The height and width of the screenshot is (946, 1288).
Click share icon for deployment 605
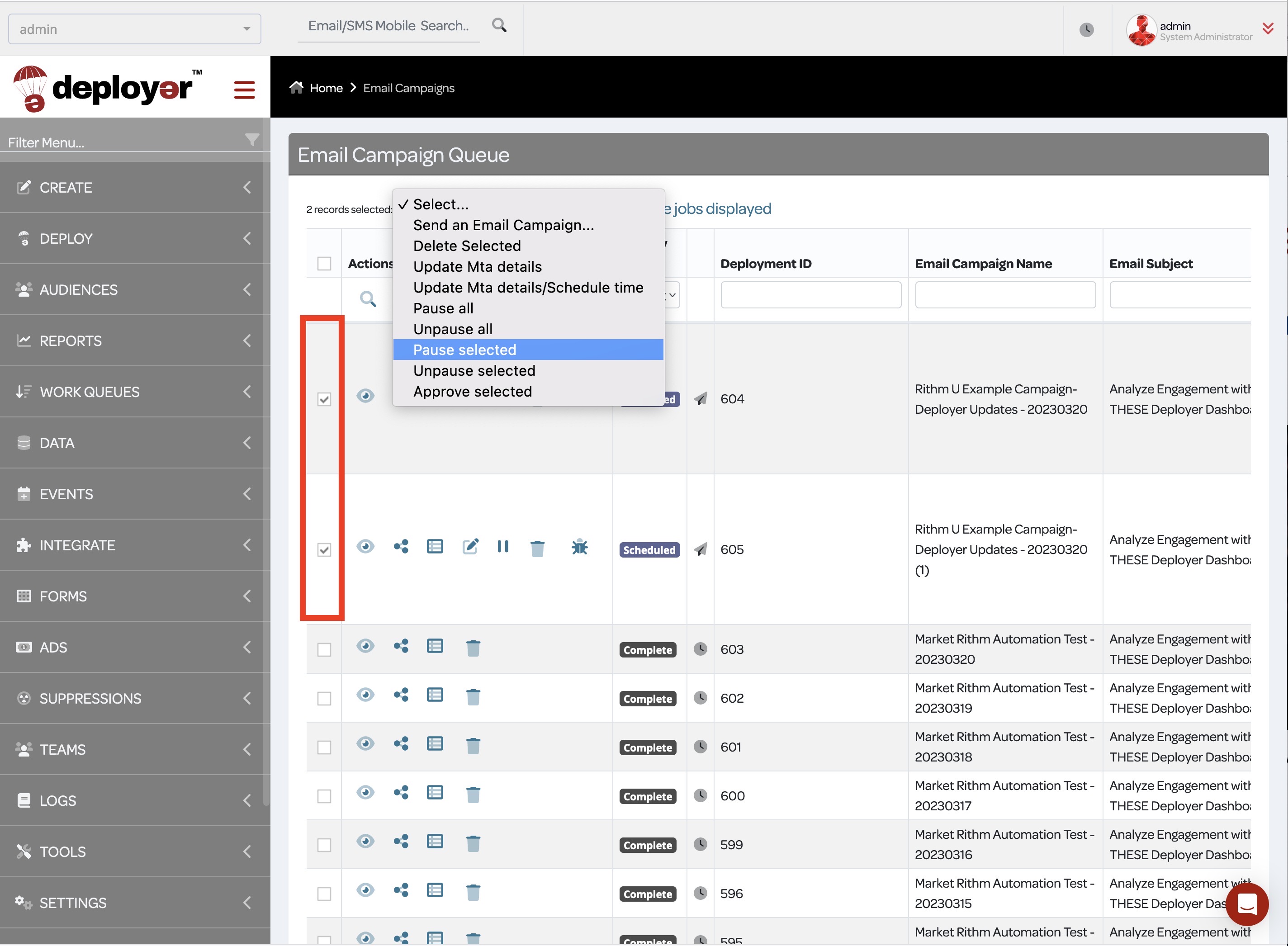tap(401, 546)
